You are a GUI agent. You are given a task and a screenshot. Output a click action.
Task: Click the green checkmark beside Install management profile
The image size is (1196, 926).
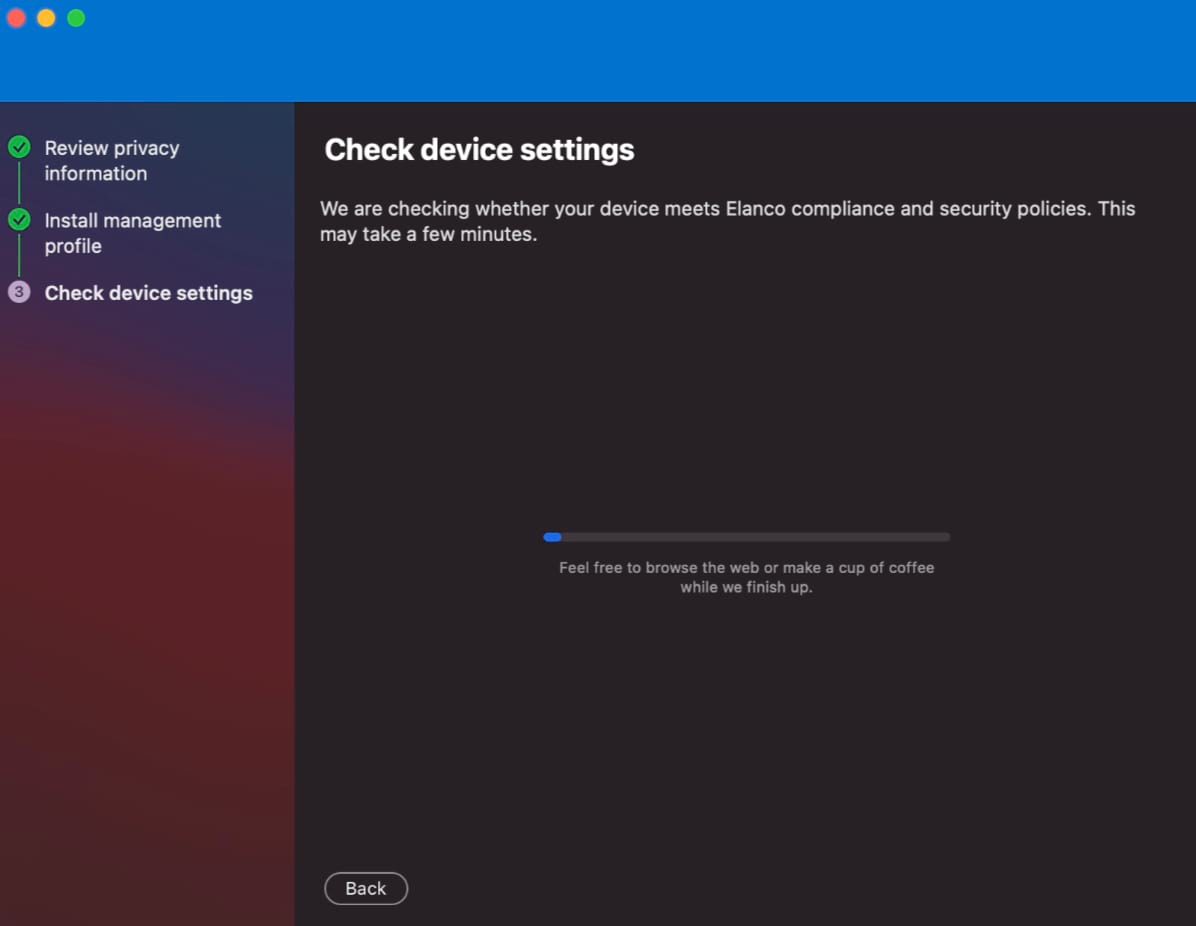pos(19,220)
